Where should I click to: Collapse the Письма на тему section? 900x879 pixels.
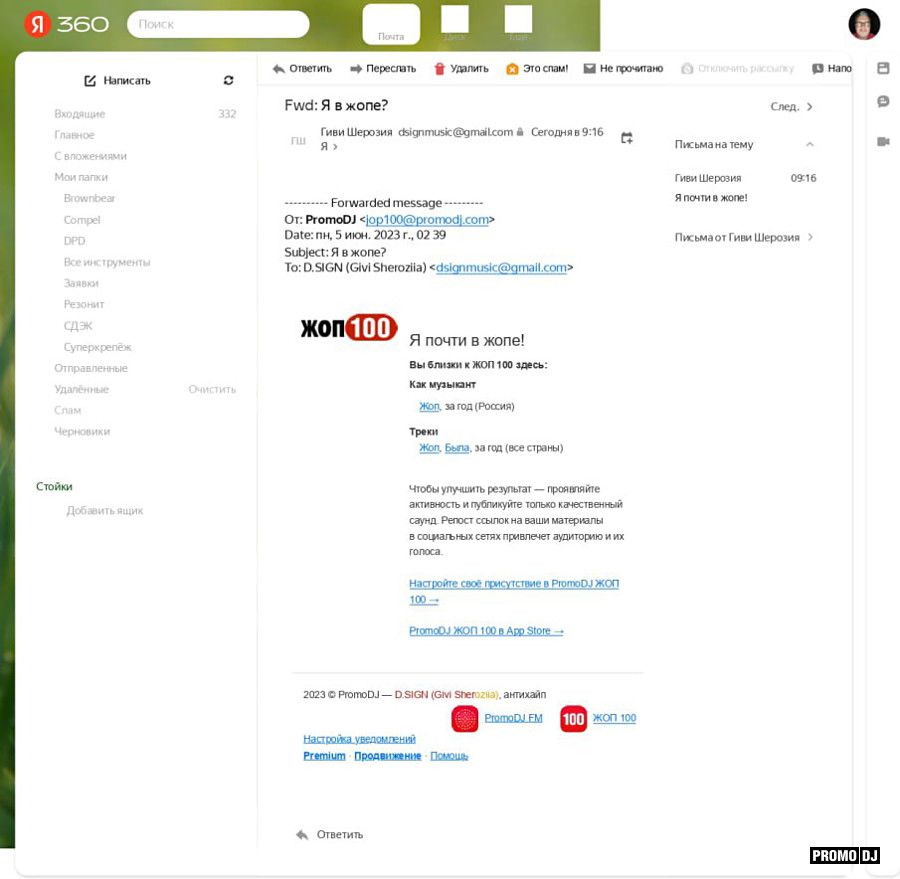(809, 144)
